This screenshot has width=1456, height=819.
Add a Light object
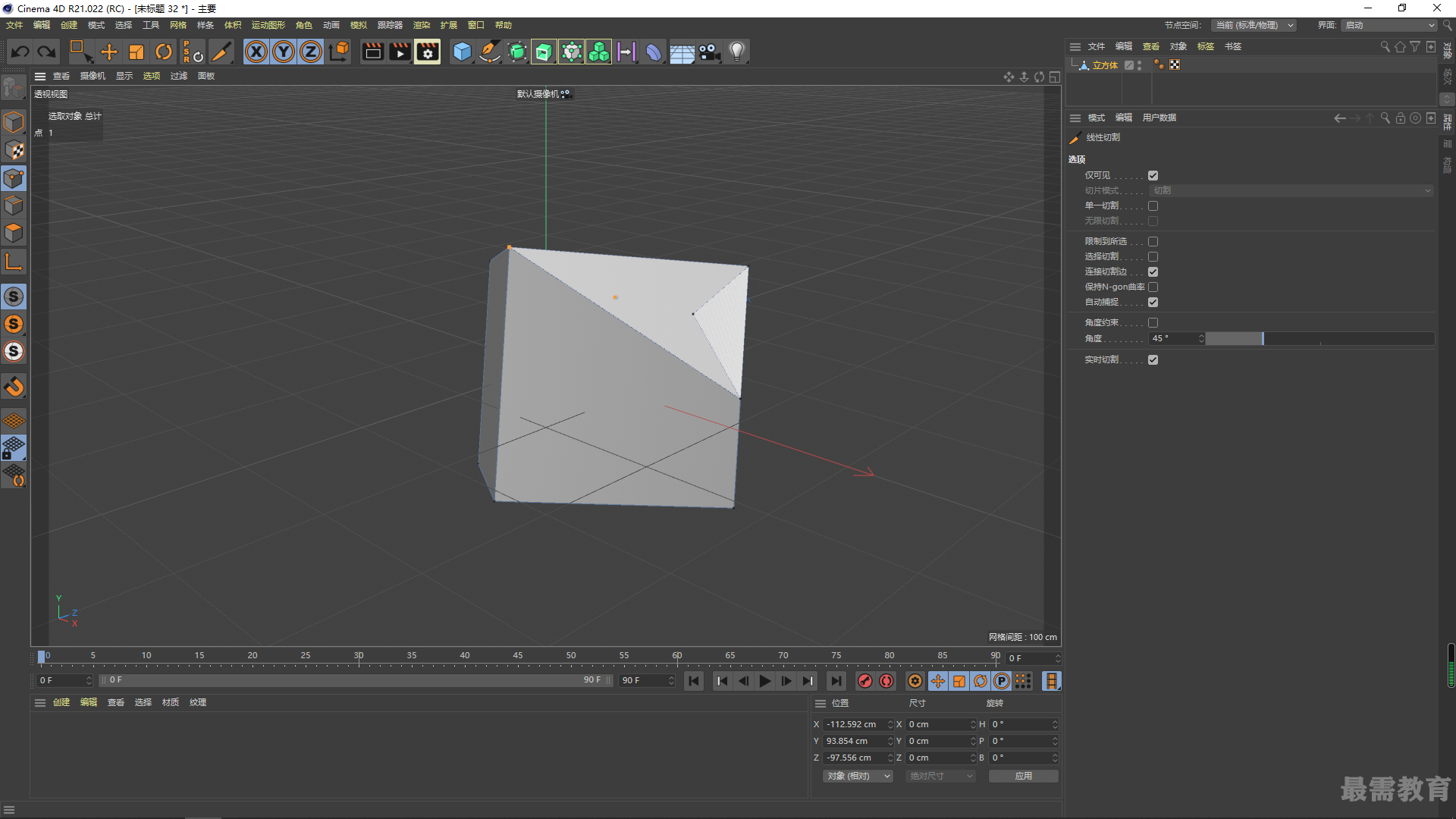coord(737,52)
